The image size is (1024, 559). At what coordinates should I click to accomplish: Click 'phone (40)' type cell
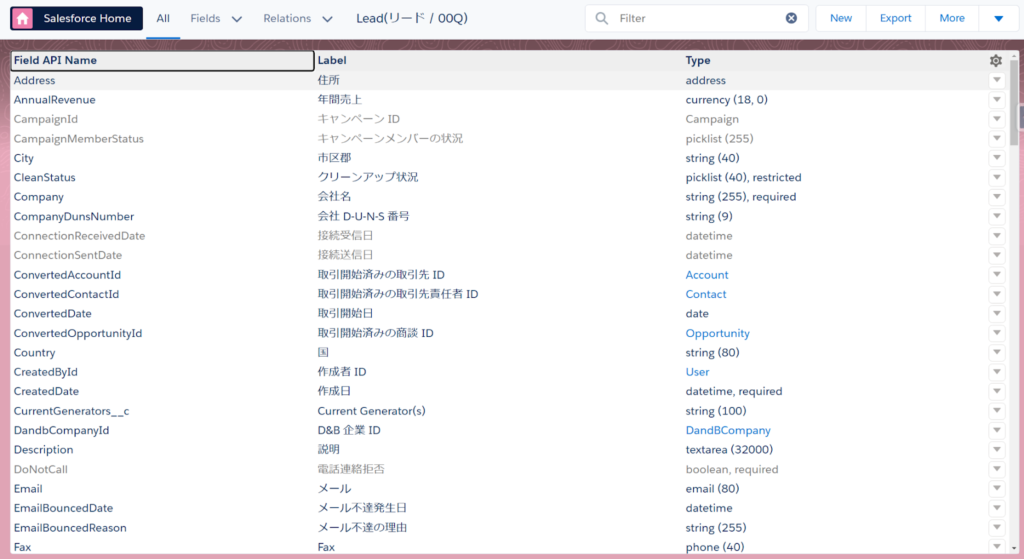pyautogui.click(x=714, y=547)
